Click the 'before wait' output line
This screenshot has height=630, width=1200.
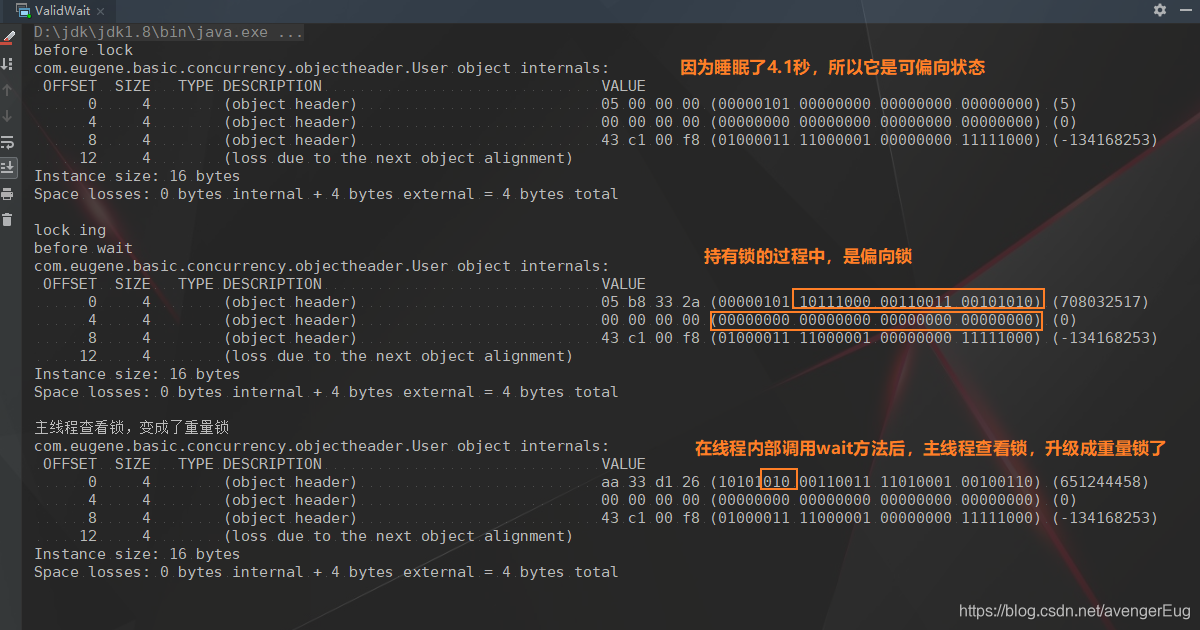click(x=83, y=248)
